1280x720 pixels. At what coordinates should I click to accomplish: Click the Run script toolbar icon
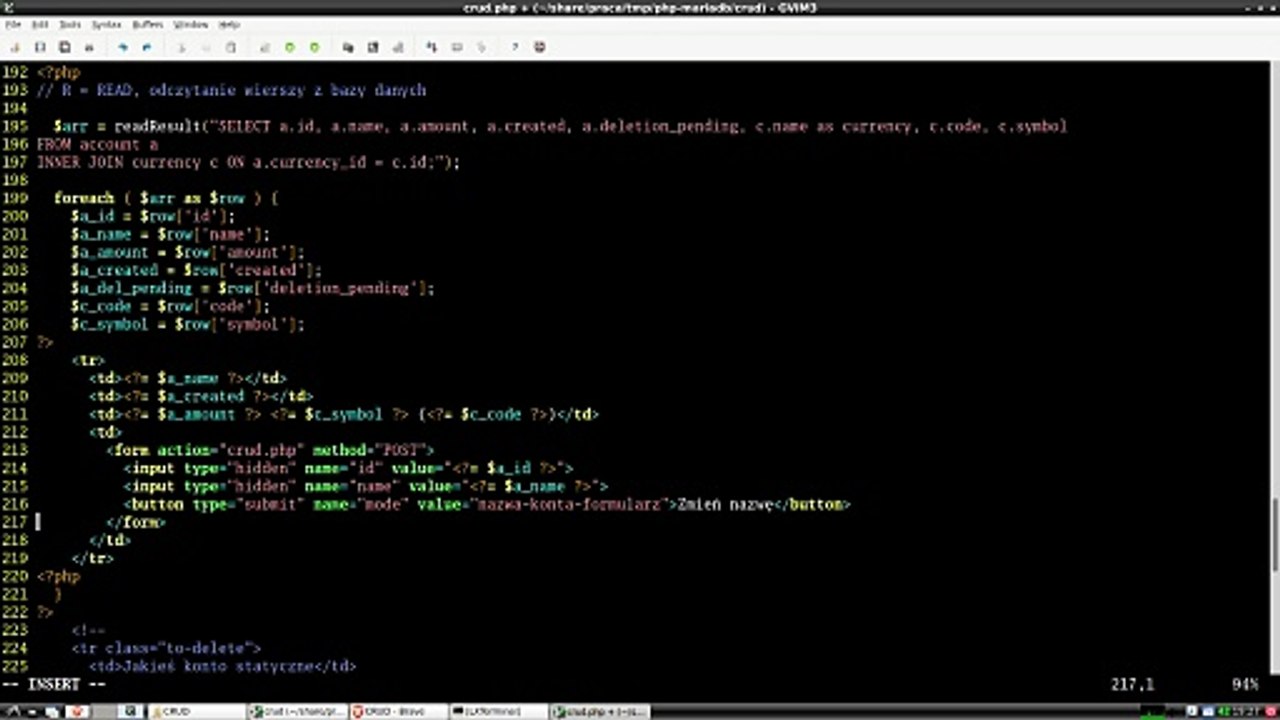pos(398,47)
